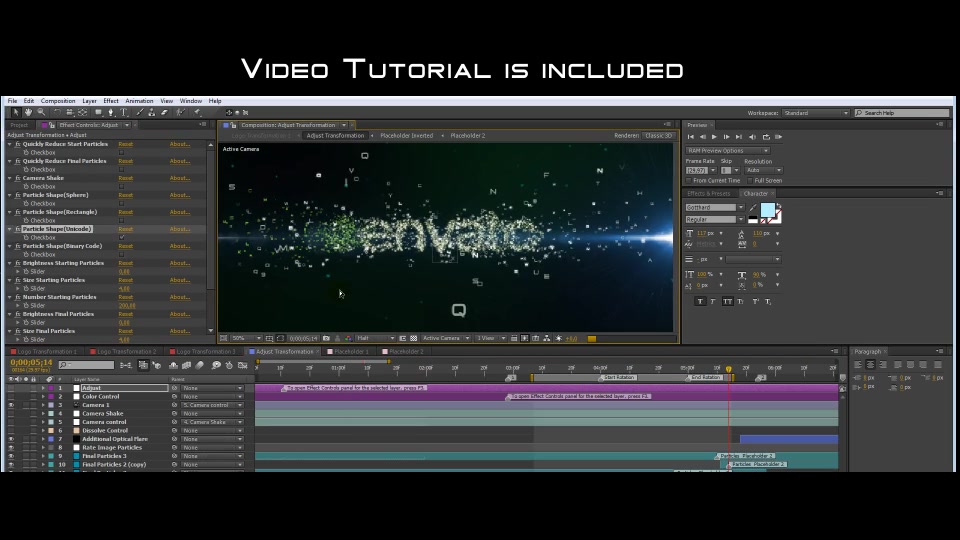Screen dimensions: 960x540
Task: Open the Effect menu
Action: click(x=111, y=101)
